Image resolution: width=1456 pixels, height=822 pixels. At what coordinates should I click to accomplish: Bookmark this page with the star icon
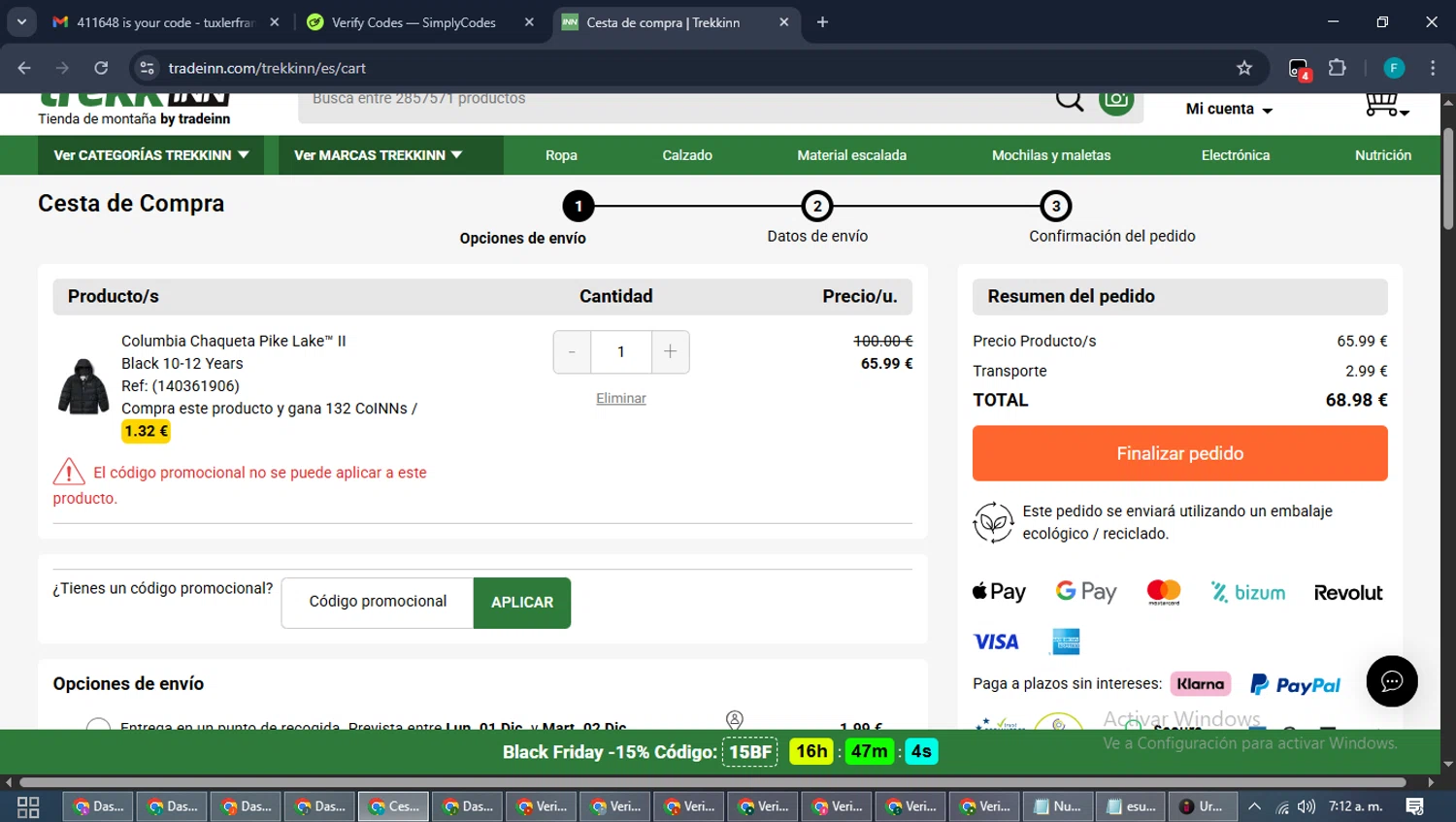1244,68
